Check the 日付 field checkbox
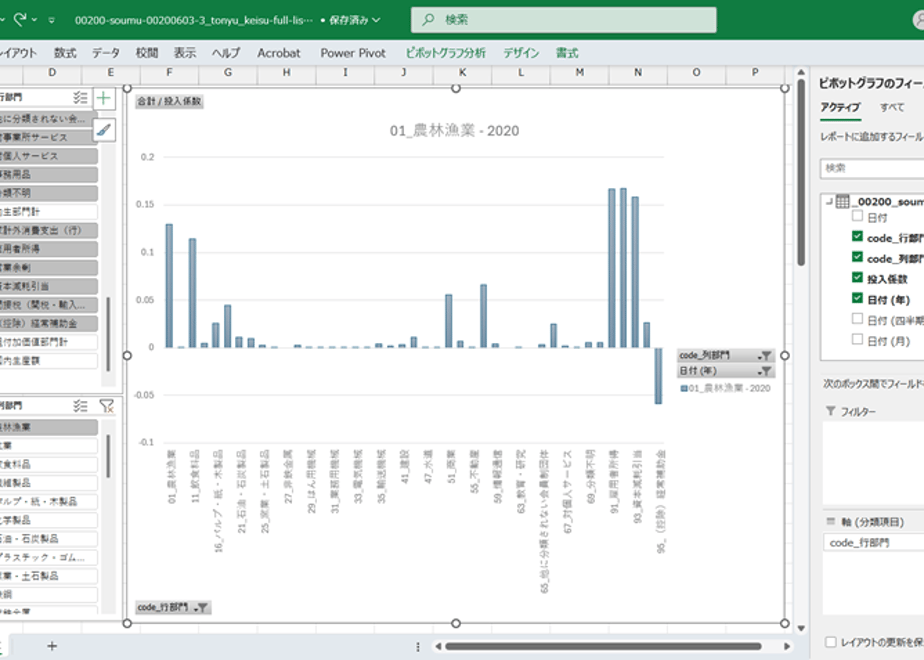Image resolution: width=924 pixels, height=660 pixels. tap(857, 216)
